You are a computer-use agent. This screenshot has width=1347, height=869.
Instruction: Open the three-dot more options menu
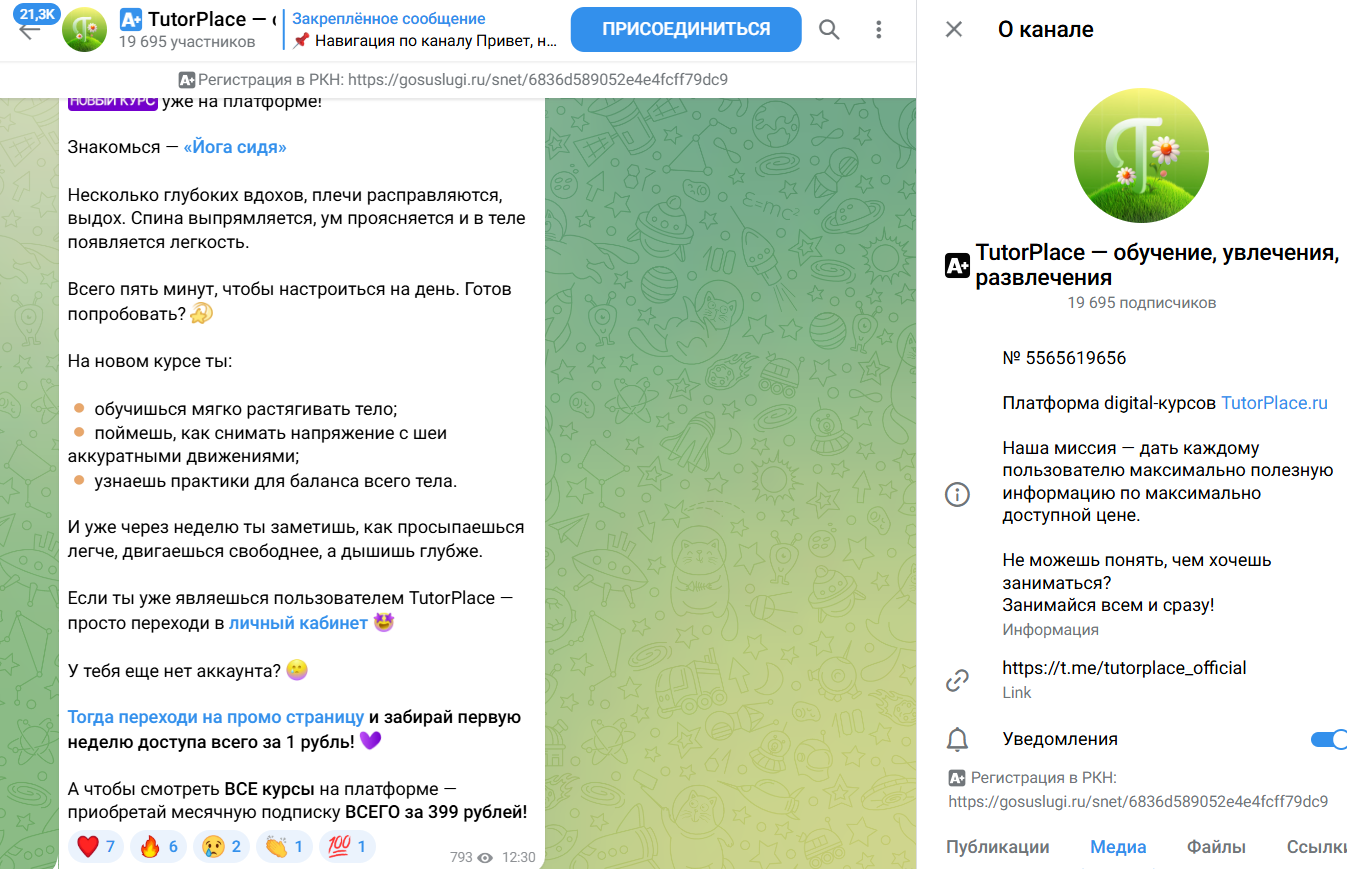click(879, 30)
